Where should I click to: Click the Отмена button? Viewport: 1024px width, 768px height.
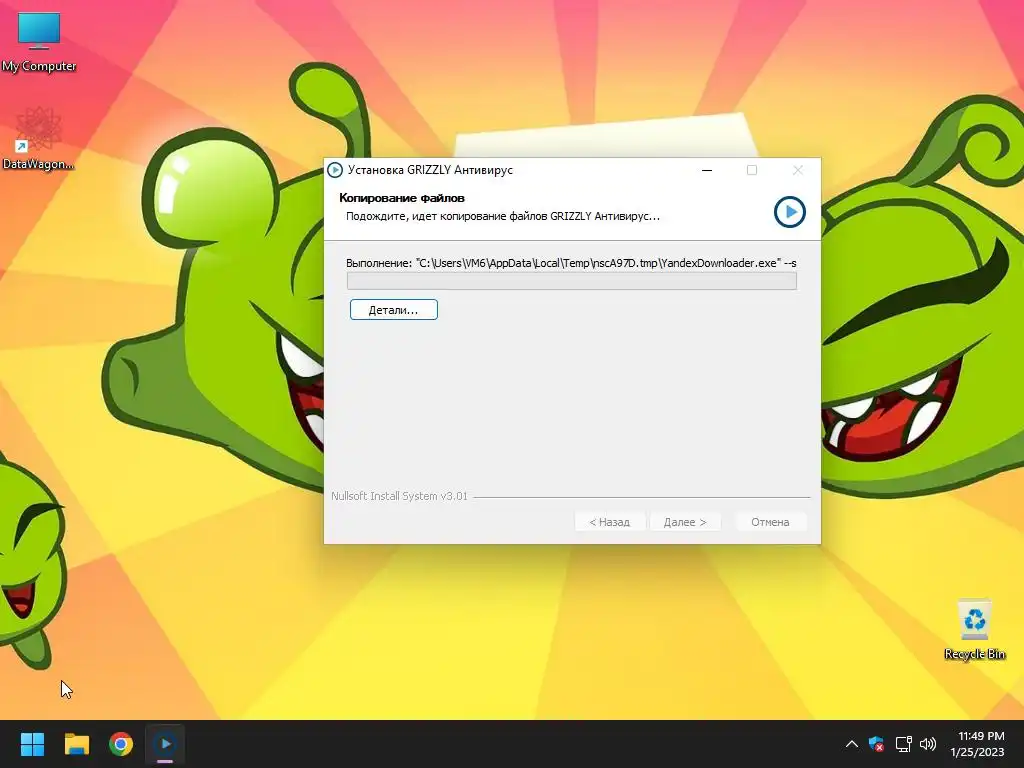point(770,522)
